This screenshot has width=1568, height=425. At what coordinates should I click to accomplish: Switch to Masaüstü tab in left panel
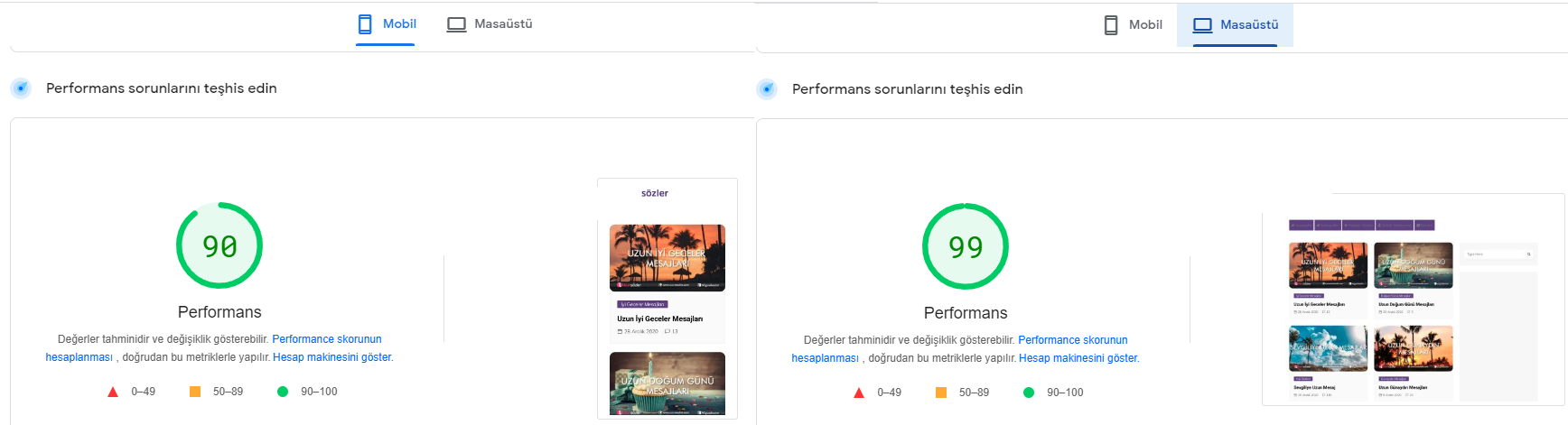(490, 24)
